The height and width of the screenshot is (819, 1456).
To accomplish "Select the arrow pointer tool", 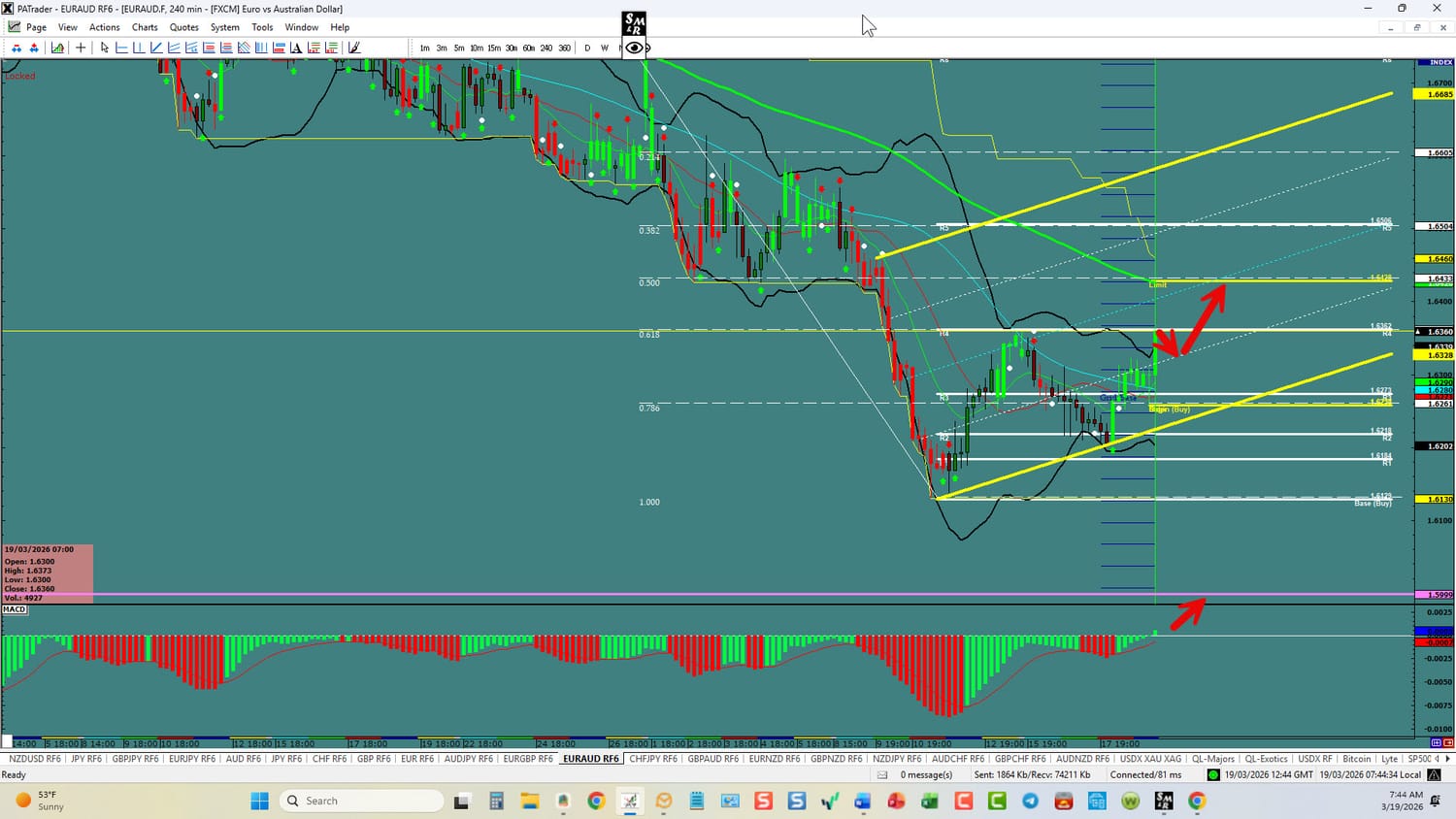I will (105, 48).
